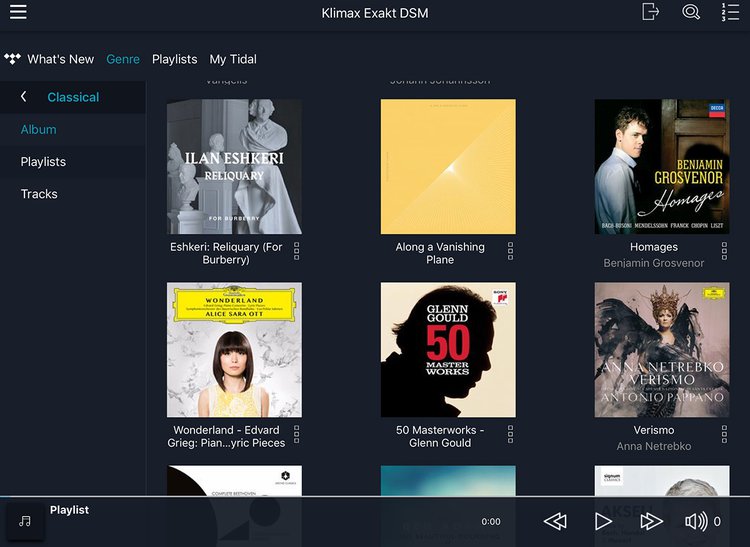750x547 pixels.
Task: Open the music note playlist icon
Action: tap(25, 521)
